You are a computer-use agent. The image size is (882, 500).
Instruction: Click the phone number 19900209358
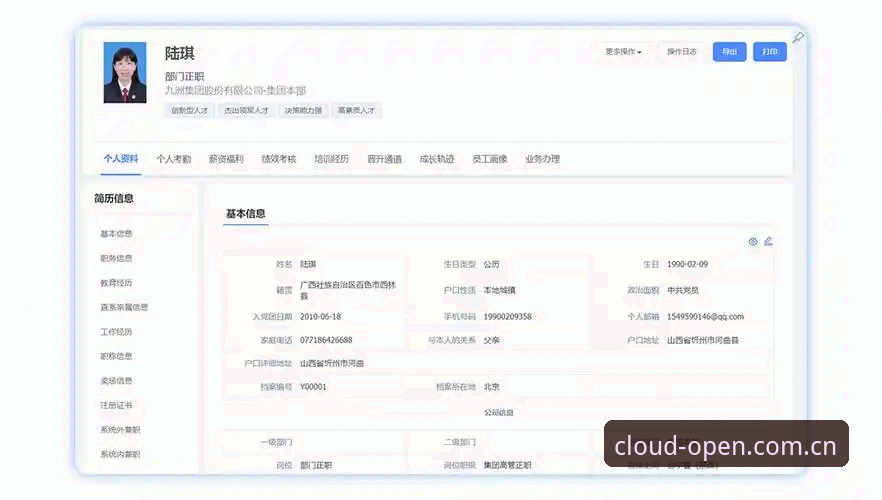tap(507, 317)
